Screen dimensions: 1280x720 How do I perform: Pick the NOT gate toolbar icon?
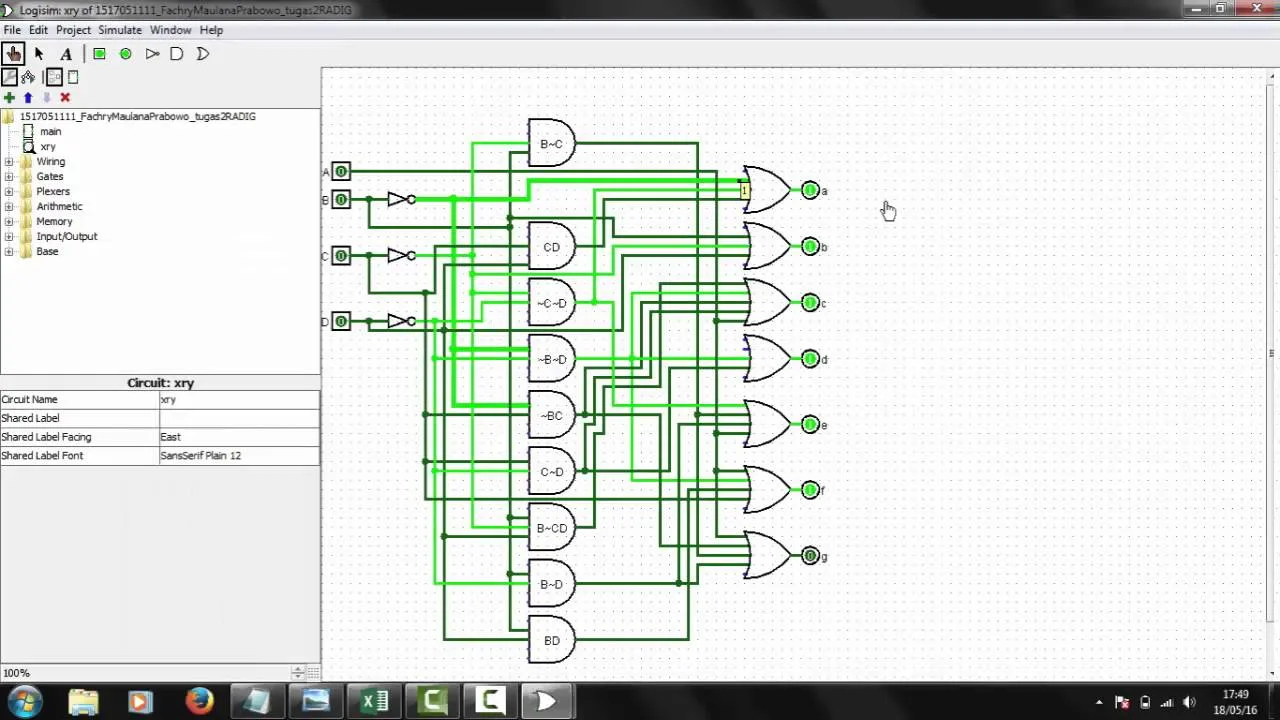(x=152, y=54)
